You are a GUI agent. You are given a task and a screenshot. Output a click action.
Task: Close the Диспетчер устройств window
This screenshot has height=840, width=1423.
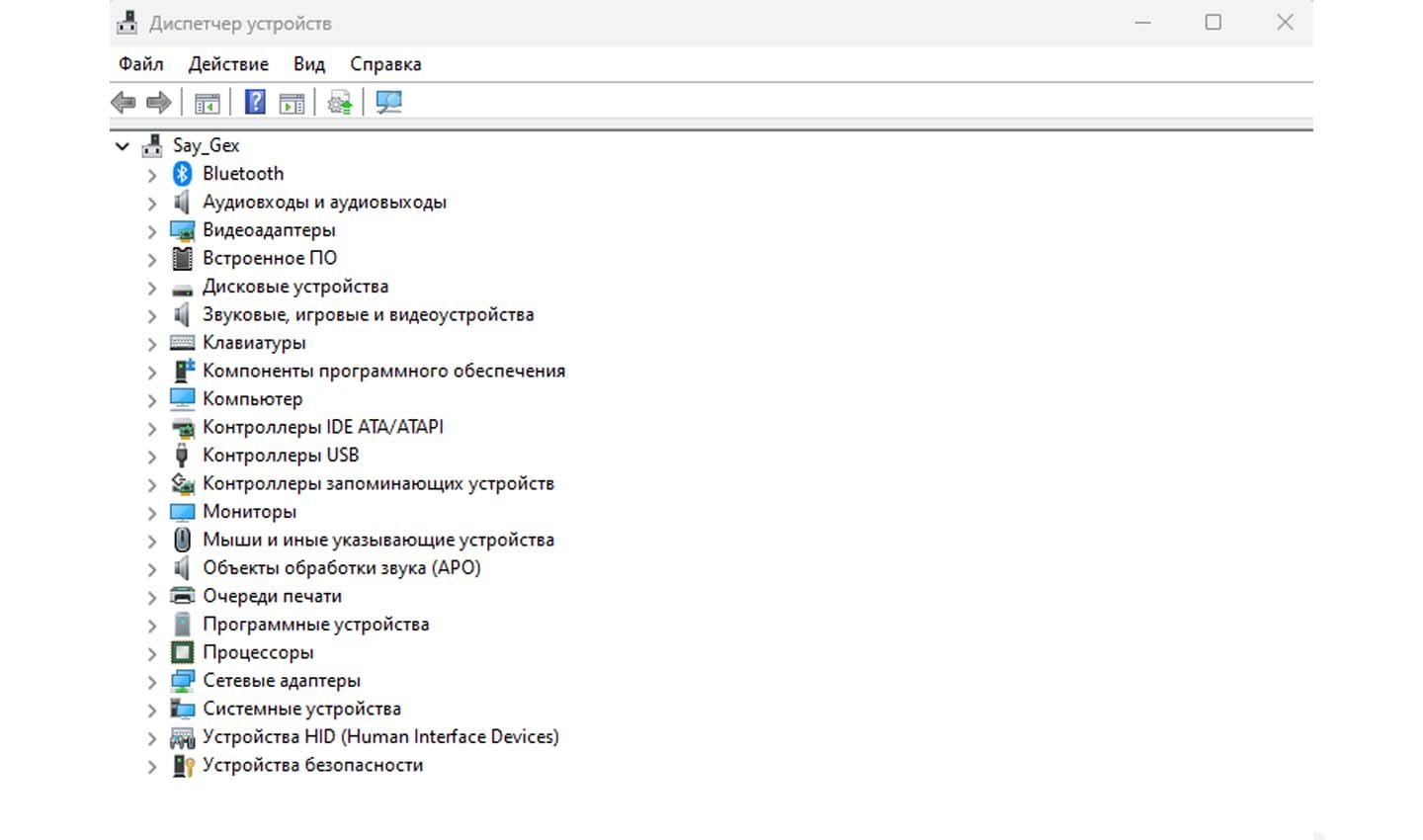[1285, 22]
